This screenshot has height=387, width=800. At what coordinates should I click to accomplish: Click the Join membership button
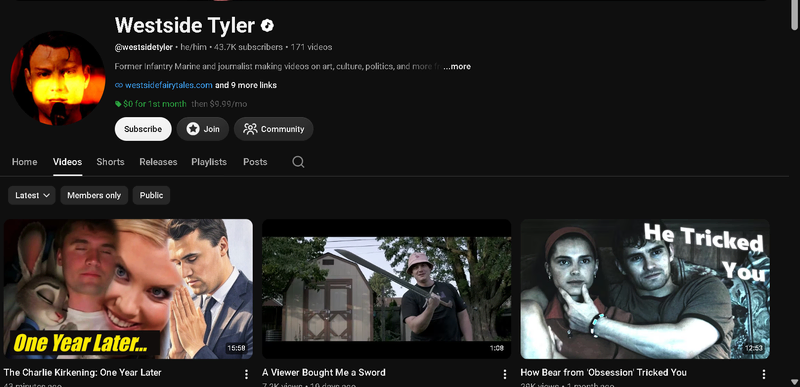pyautogui.click(x=203, y=129)
